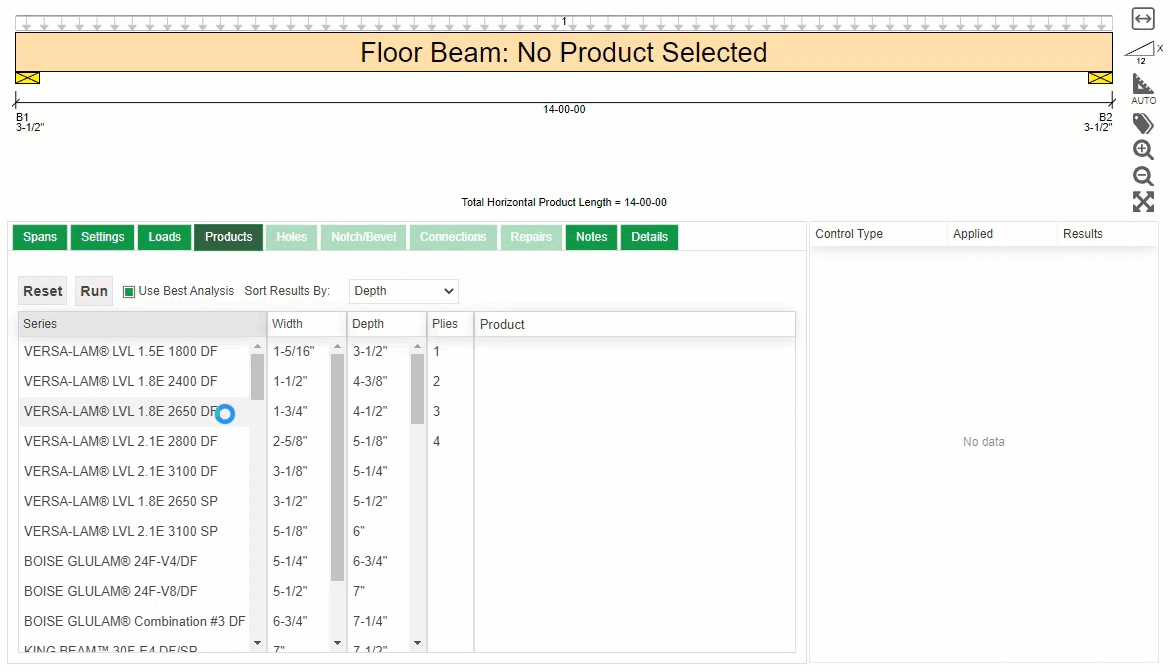Switch to the Loads tab
The image size is (1170, 672).
(x=165, y=237)
